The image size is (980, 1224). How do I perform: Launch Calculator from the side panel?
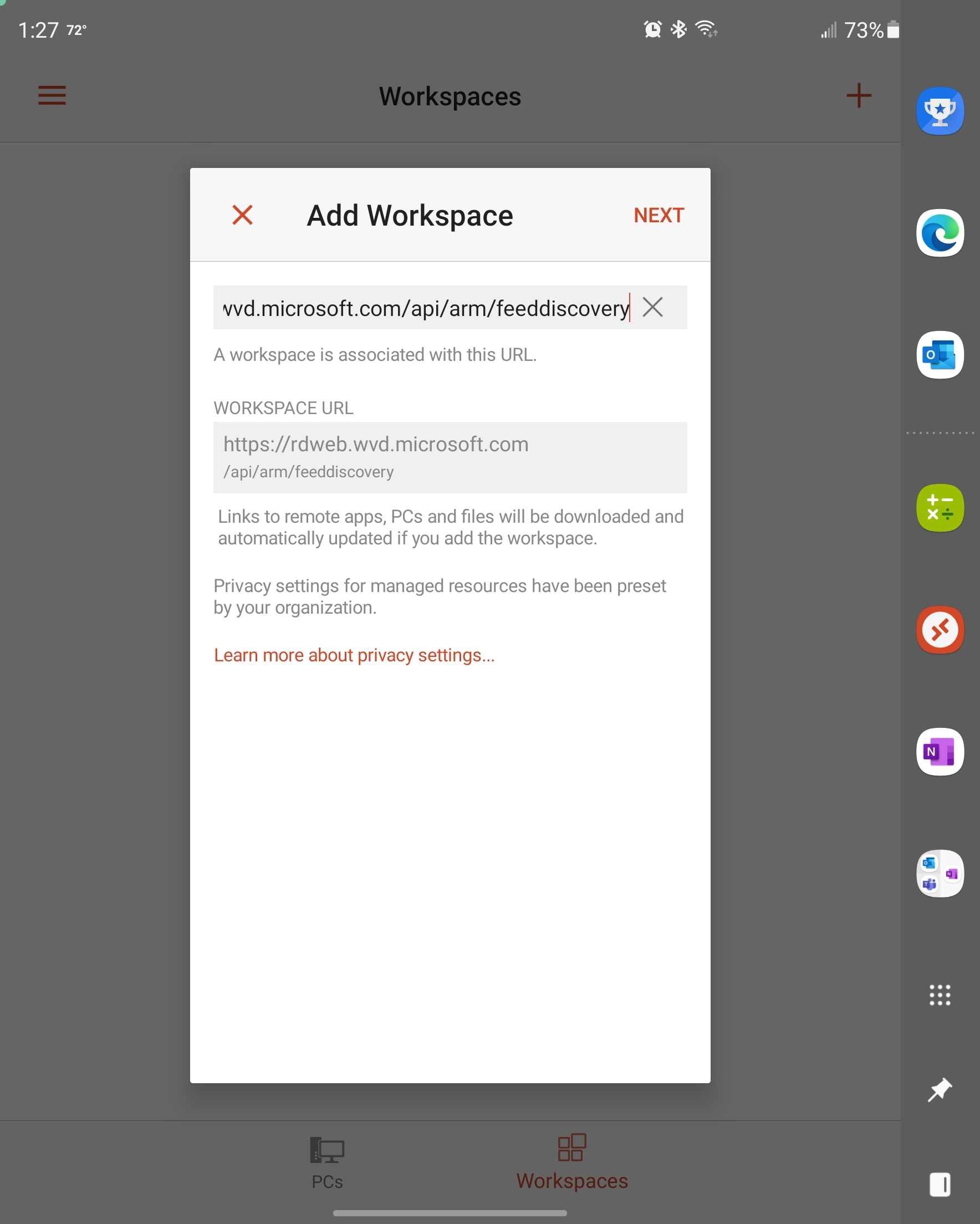(x=940, y=507)
